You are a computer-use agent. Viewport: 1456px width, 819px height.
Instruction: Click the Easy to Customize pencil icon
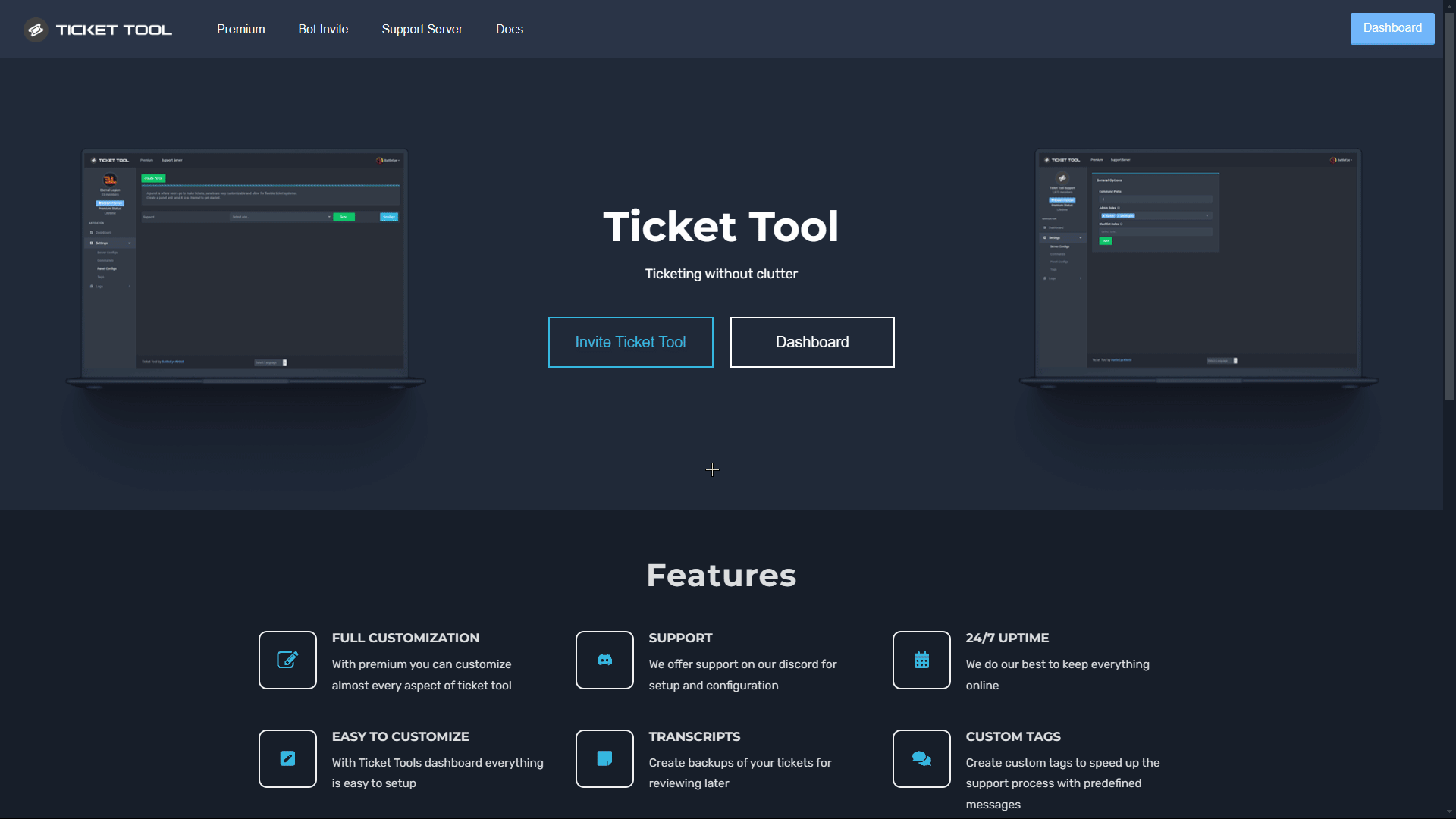pyautogui.click(x=287, y=758)
